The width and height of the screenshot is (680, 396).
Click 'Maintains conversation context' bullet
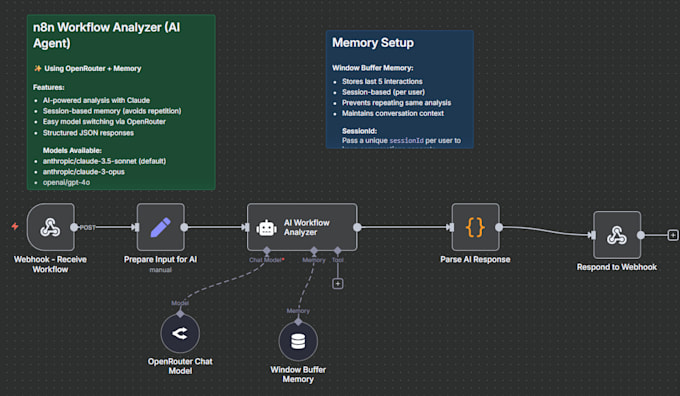coord(393,113)
